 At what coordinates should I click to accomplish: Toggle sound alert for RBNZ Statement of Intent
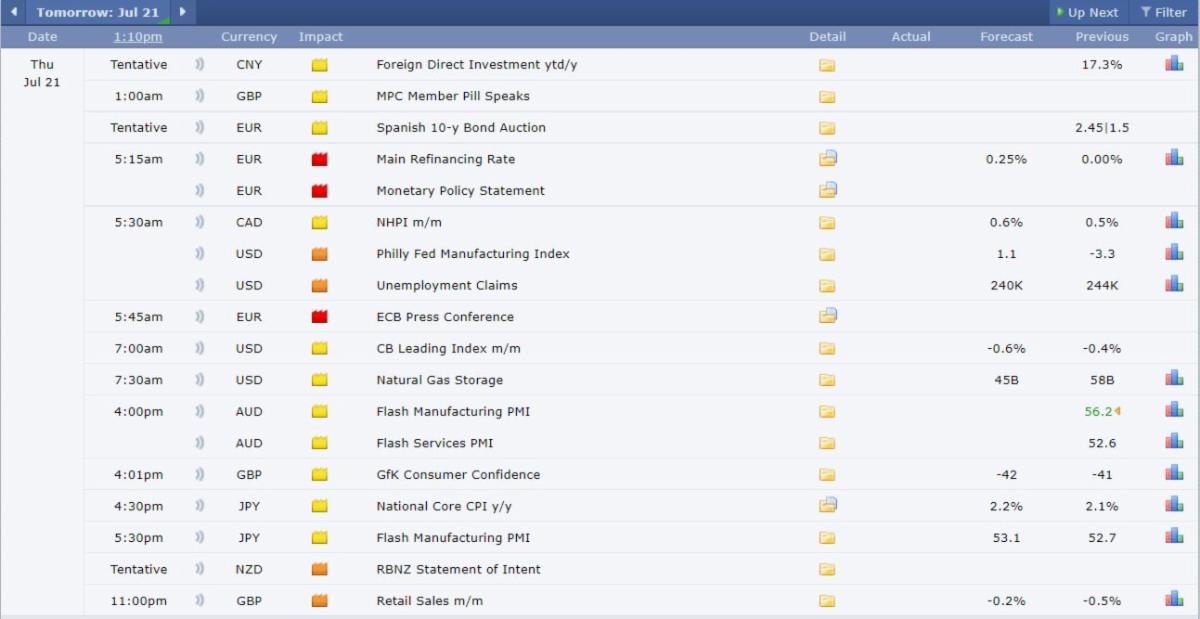[199, 569]
